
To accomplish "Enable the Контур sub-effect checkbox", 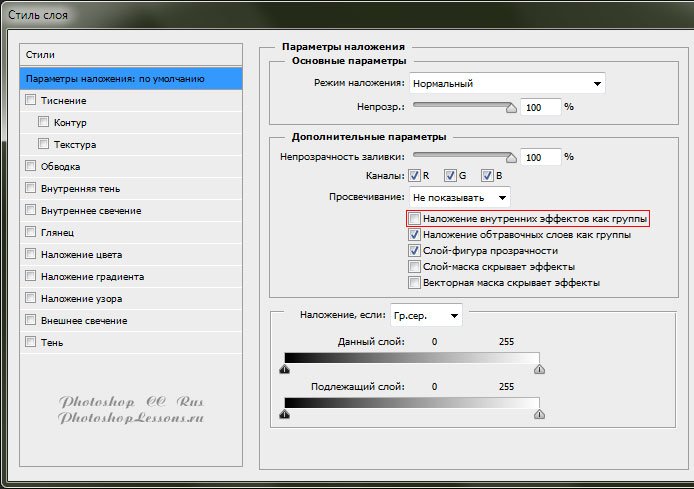I will click(44, 122).
